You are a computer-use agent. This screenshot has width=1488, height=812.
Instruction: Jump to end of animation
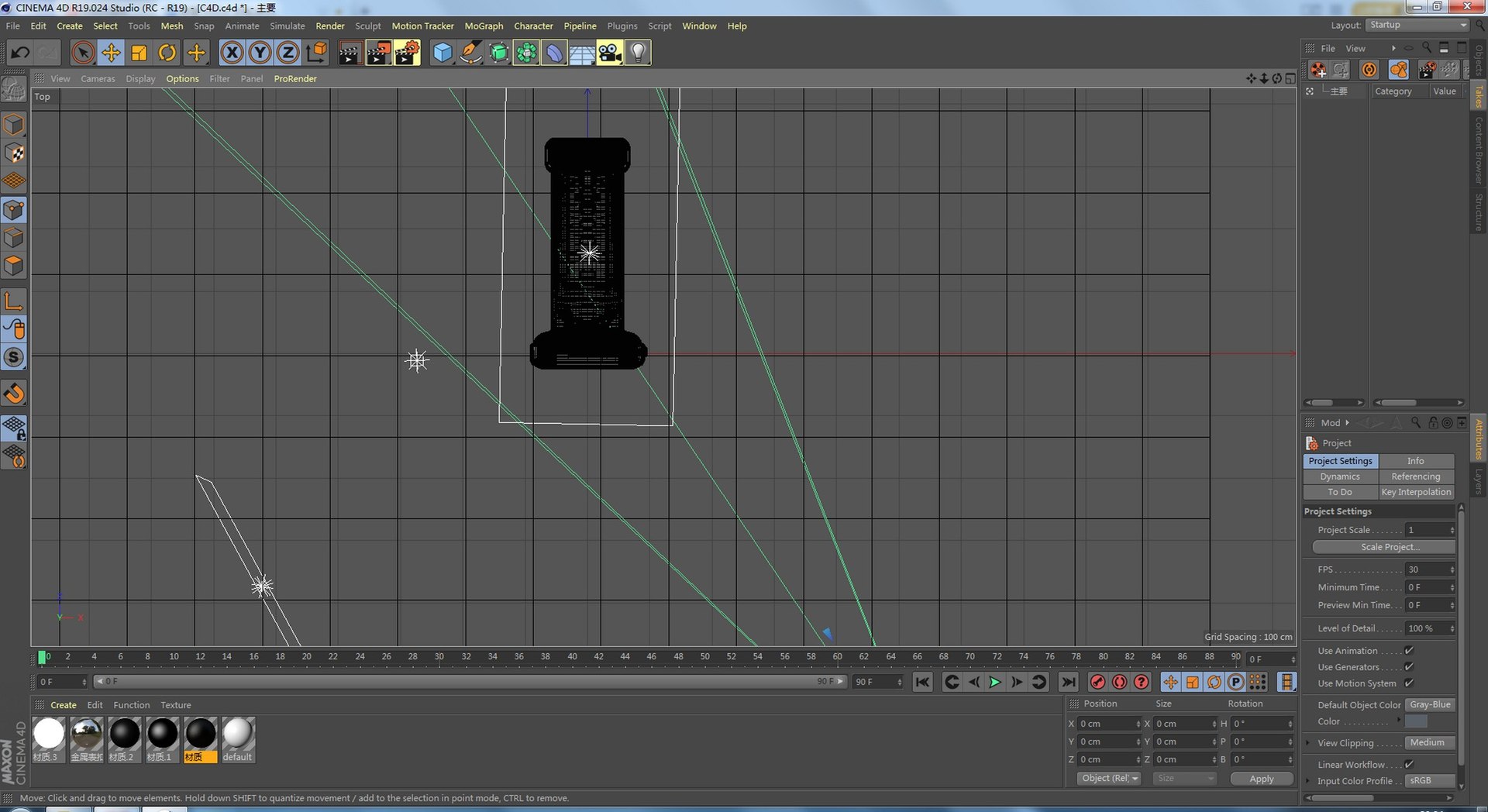[1068, 682]
